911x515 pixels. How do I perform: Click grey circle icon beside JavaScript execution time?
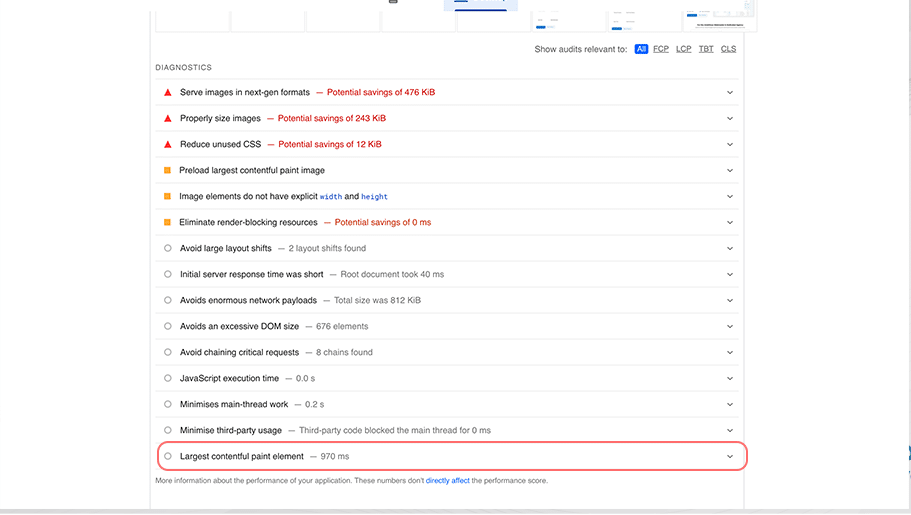(x=168, y=378)
